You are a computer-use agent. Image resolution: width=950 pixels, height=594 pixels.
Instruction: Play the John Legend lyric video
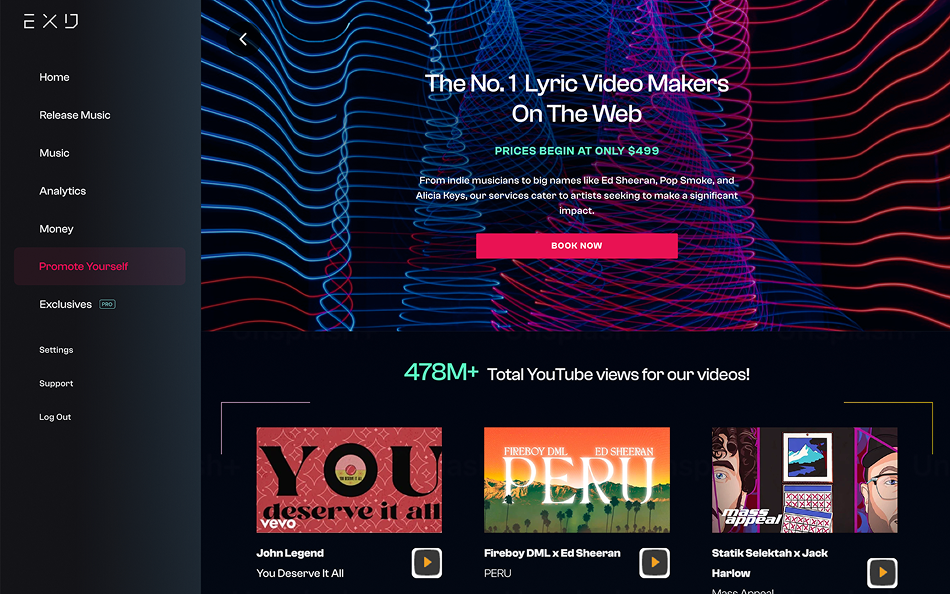point(427,562)
